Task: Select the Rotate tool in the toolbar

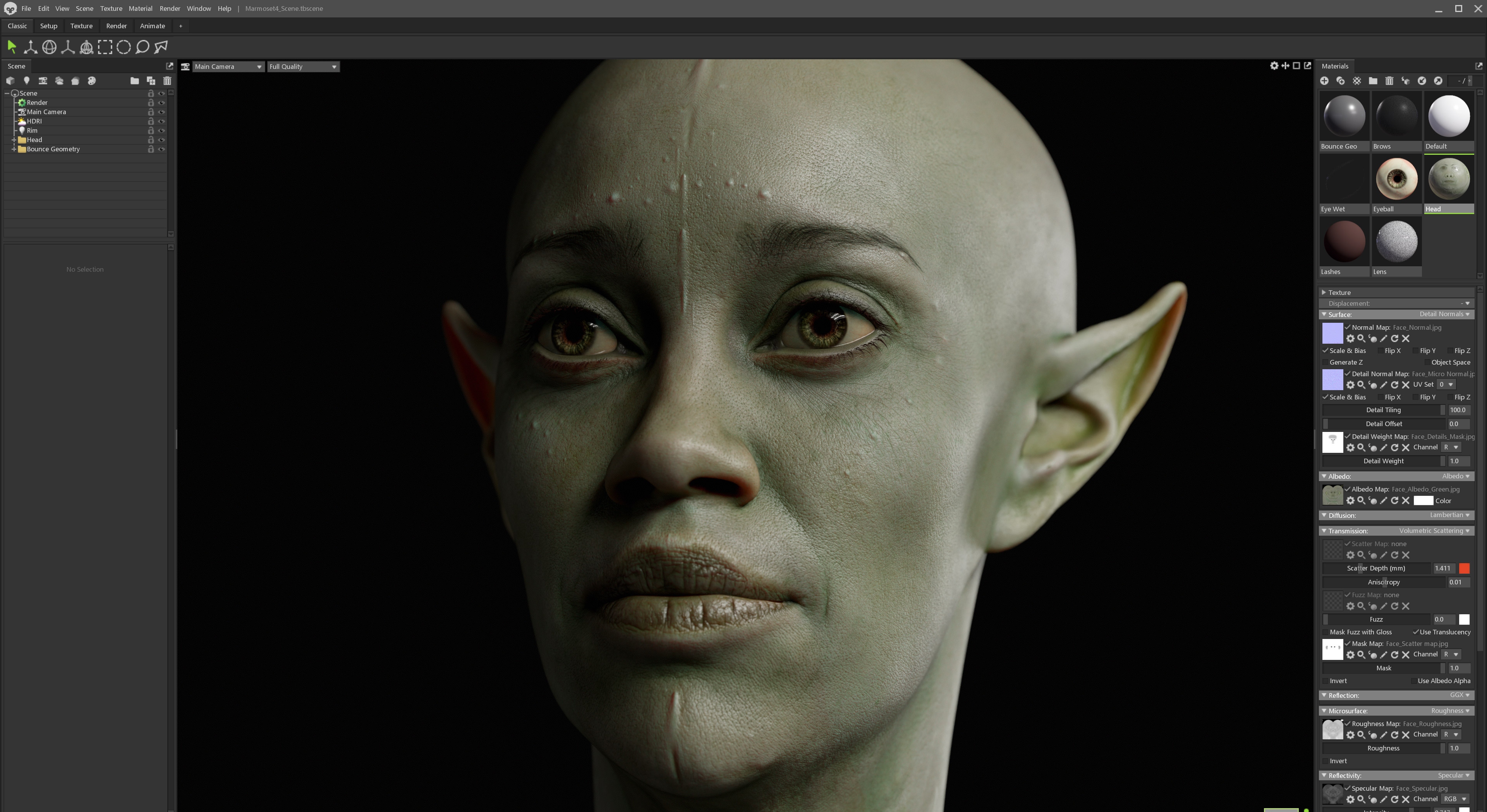Action: tap(49, 47)
